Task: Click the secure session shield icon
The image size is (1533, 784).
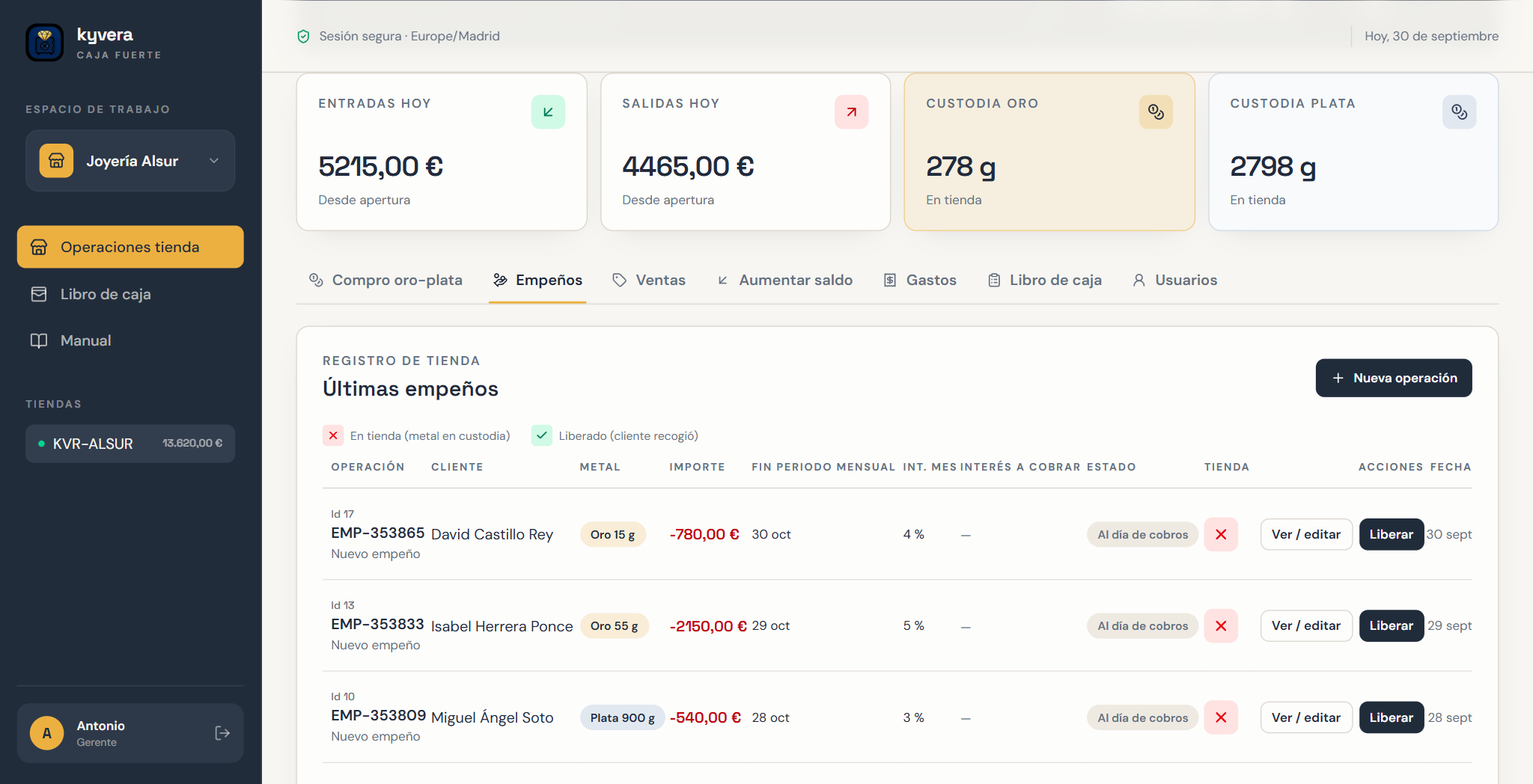Action: [303, 36]
